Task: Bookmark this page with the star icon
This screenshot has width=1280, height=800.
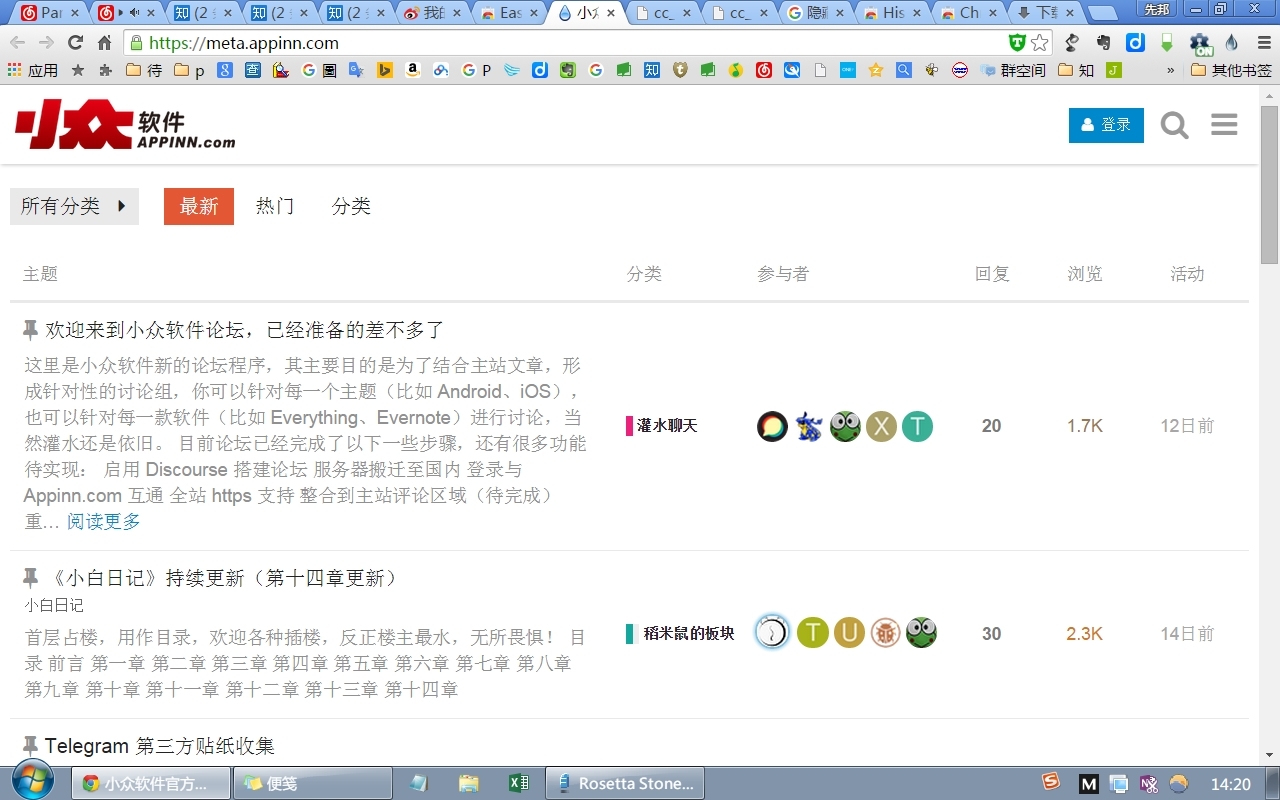Action: [1040, 43]
